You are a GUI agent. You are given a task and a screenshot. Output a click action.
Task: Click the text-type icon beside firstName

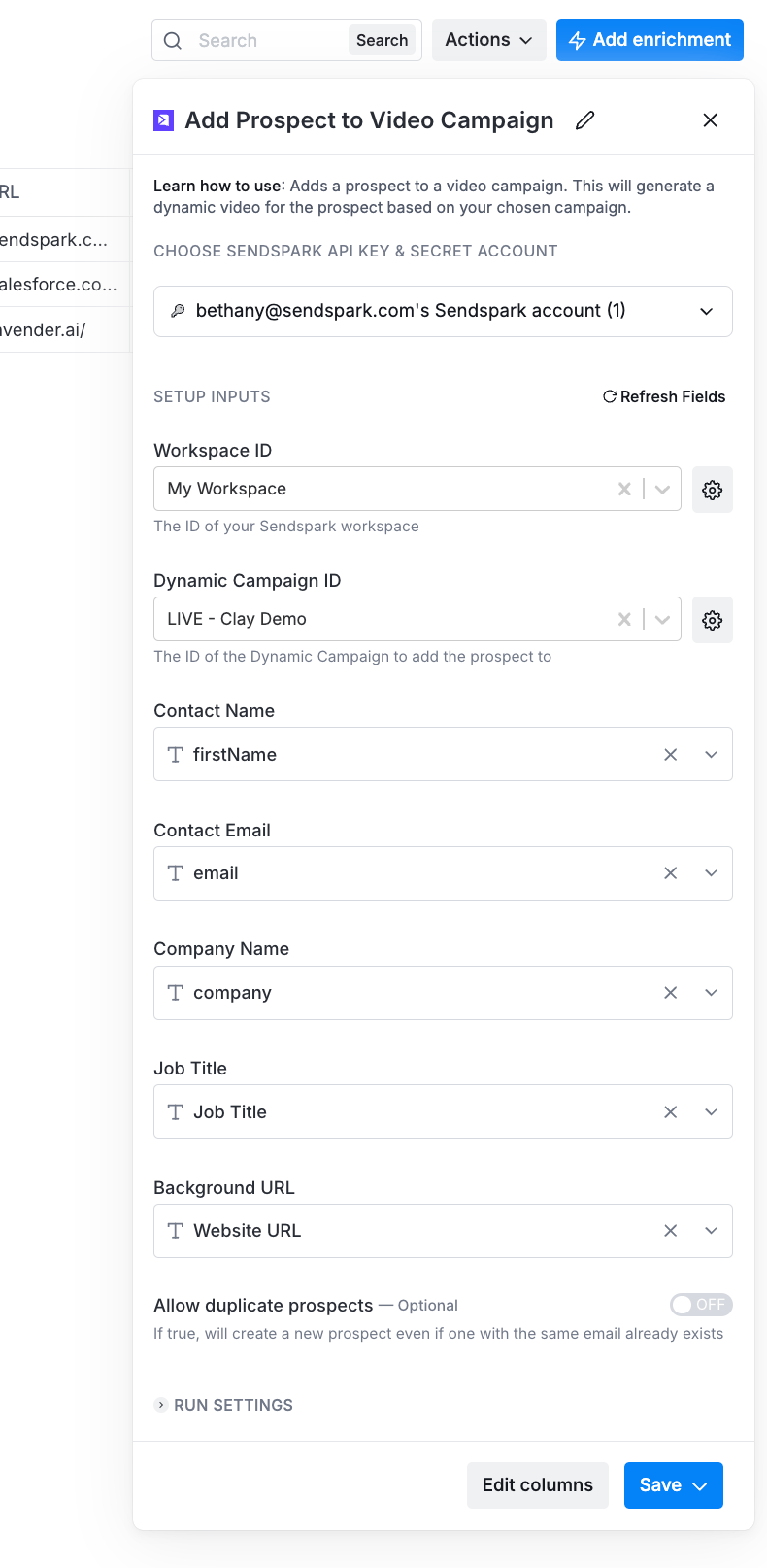pos(176,755)
